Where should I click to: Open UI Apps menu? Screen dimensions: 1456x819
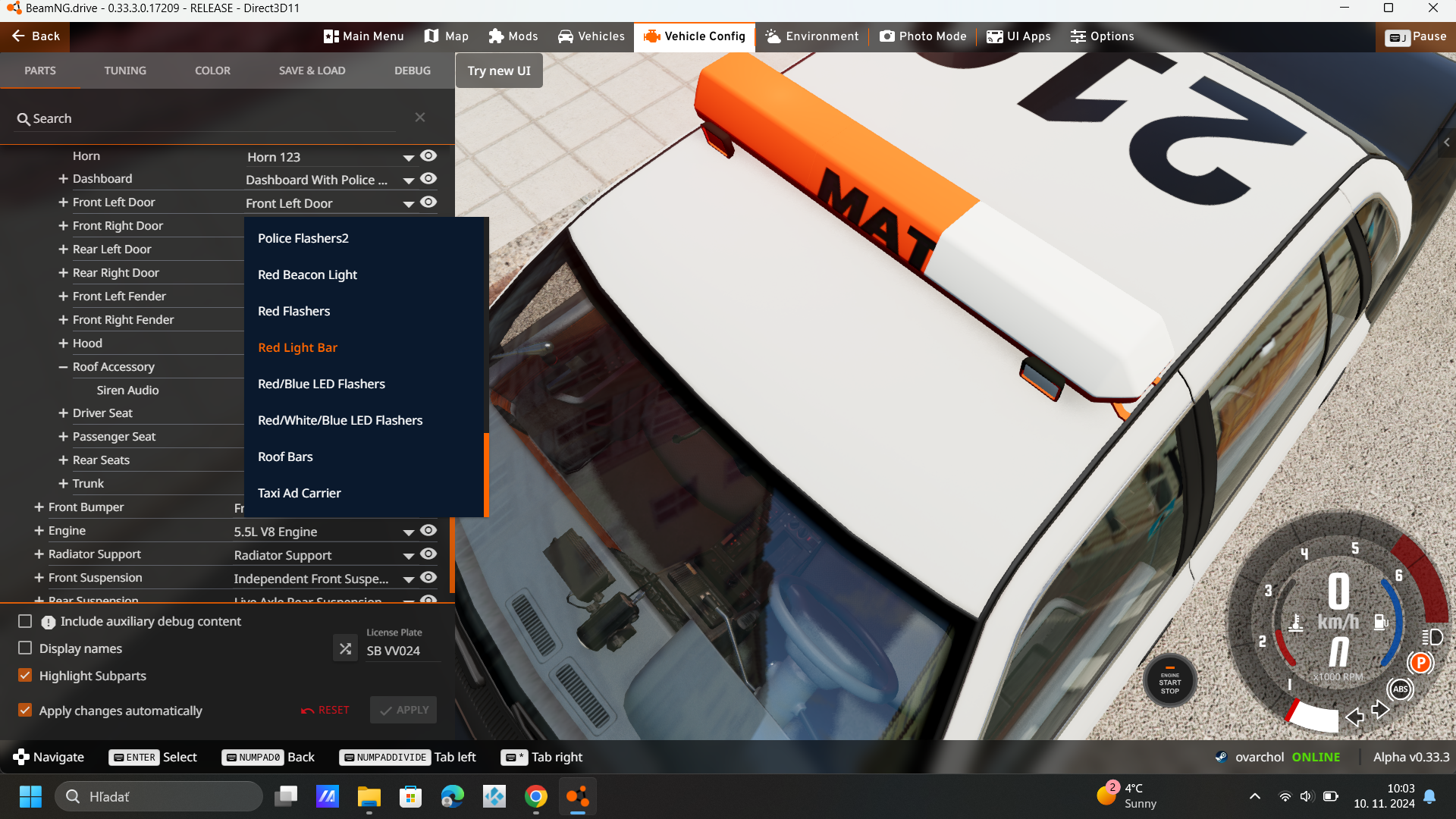tap(1018, 36)
